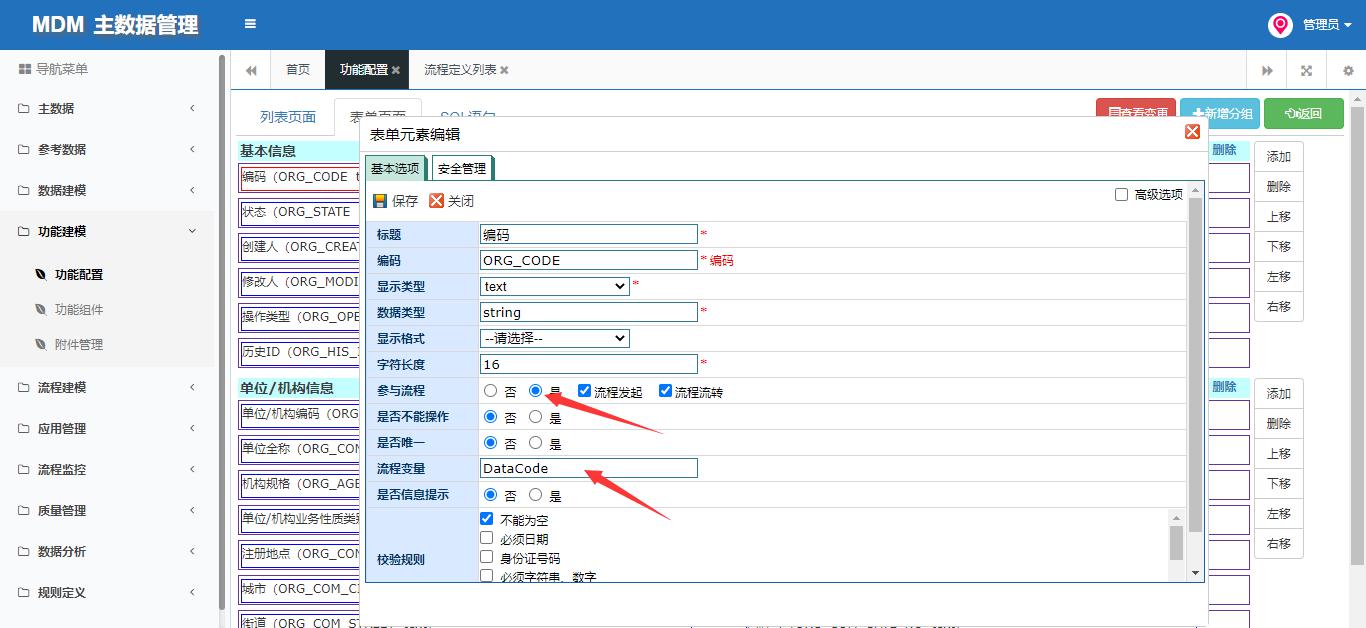
Task: Click the 流程变量 DataCode field
Action: pos(589,468)
